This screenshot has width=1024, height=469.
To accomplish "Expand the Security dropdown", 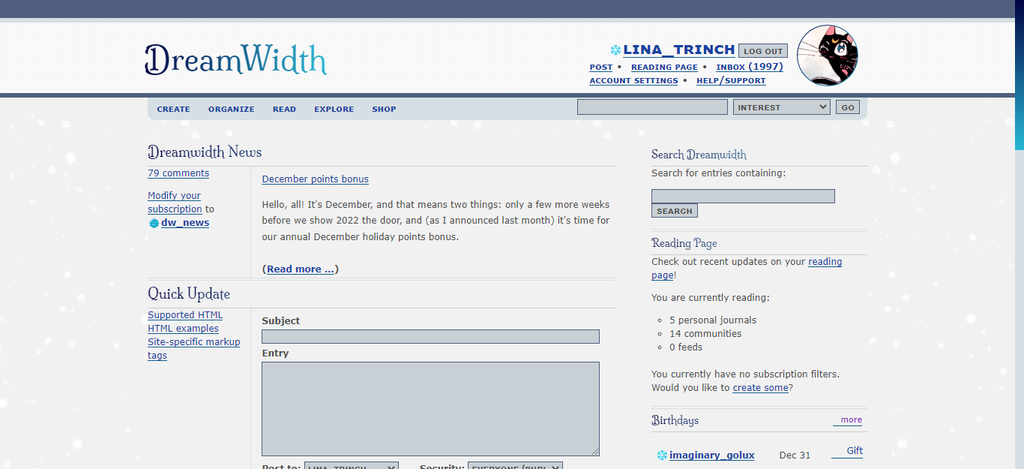I will click(x=515, y=466).
